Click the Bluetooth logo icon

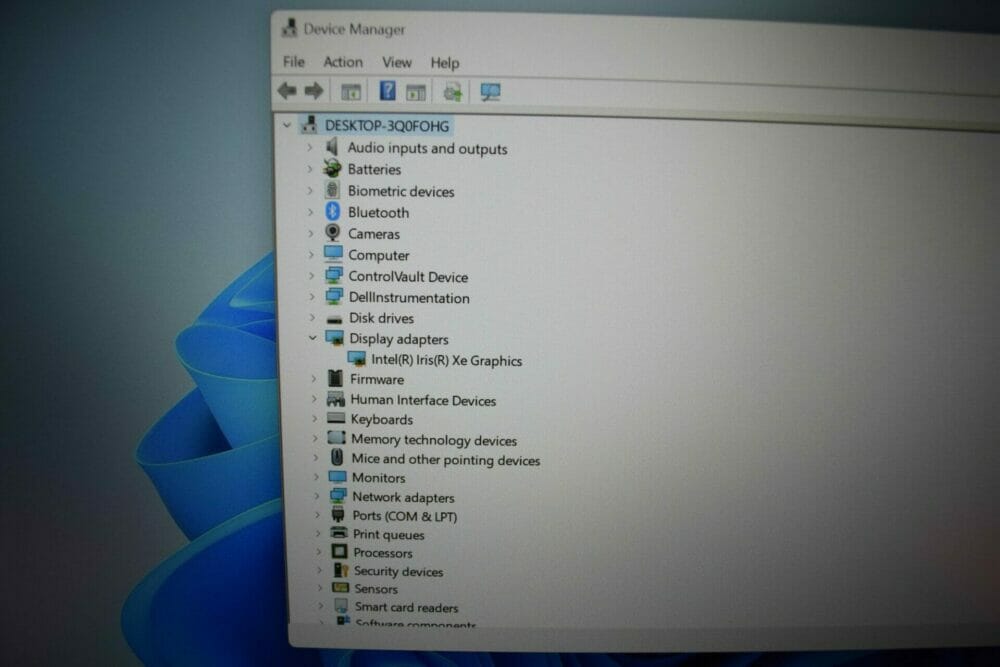coord(332,211)
